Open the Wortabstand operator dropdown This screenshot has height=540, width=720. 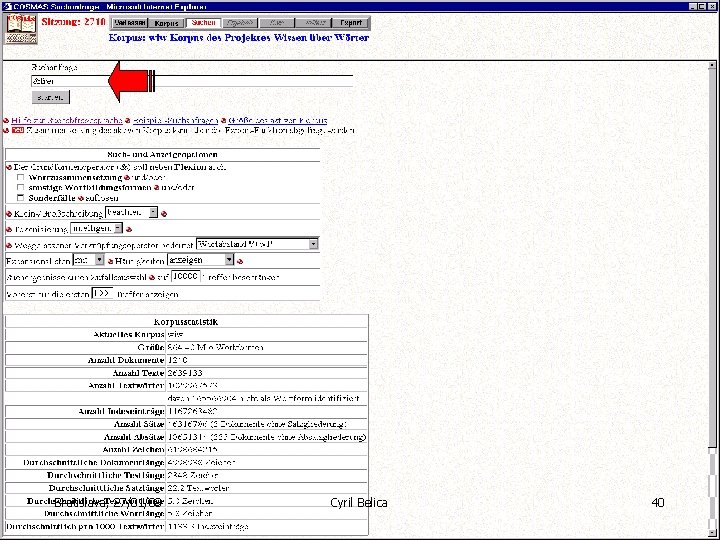pos(257,244)
